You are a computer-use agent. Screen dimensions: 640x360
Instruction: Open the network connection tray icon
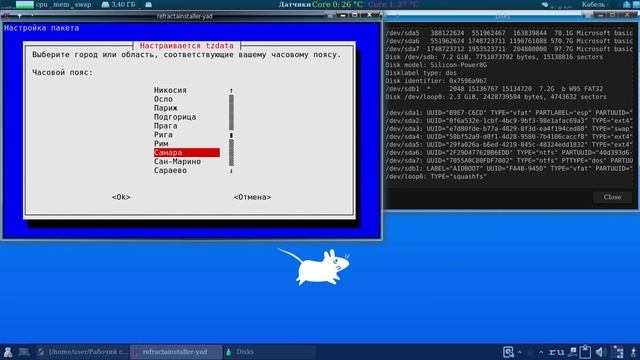click(573, 352)
